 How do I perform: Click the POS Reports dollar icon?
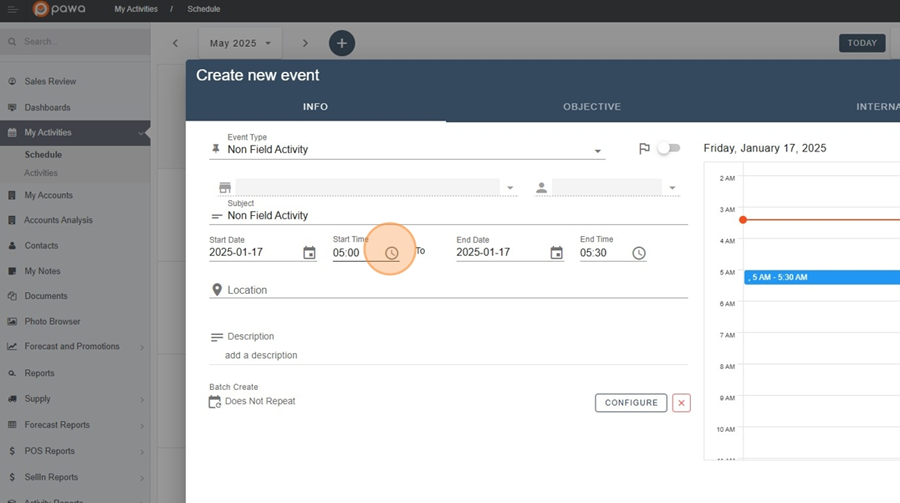(x=12, y=451)
